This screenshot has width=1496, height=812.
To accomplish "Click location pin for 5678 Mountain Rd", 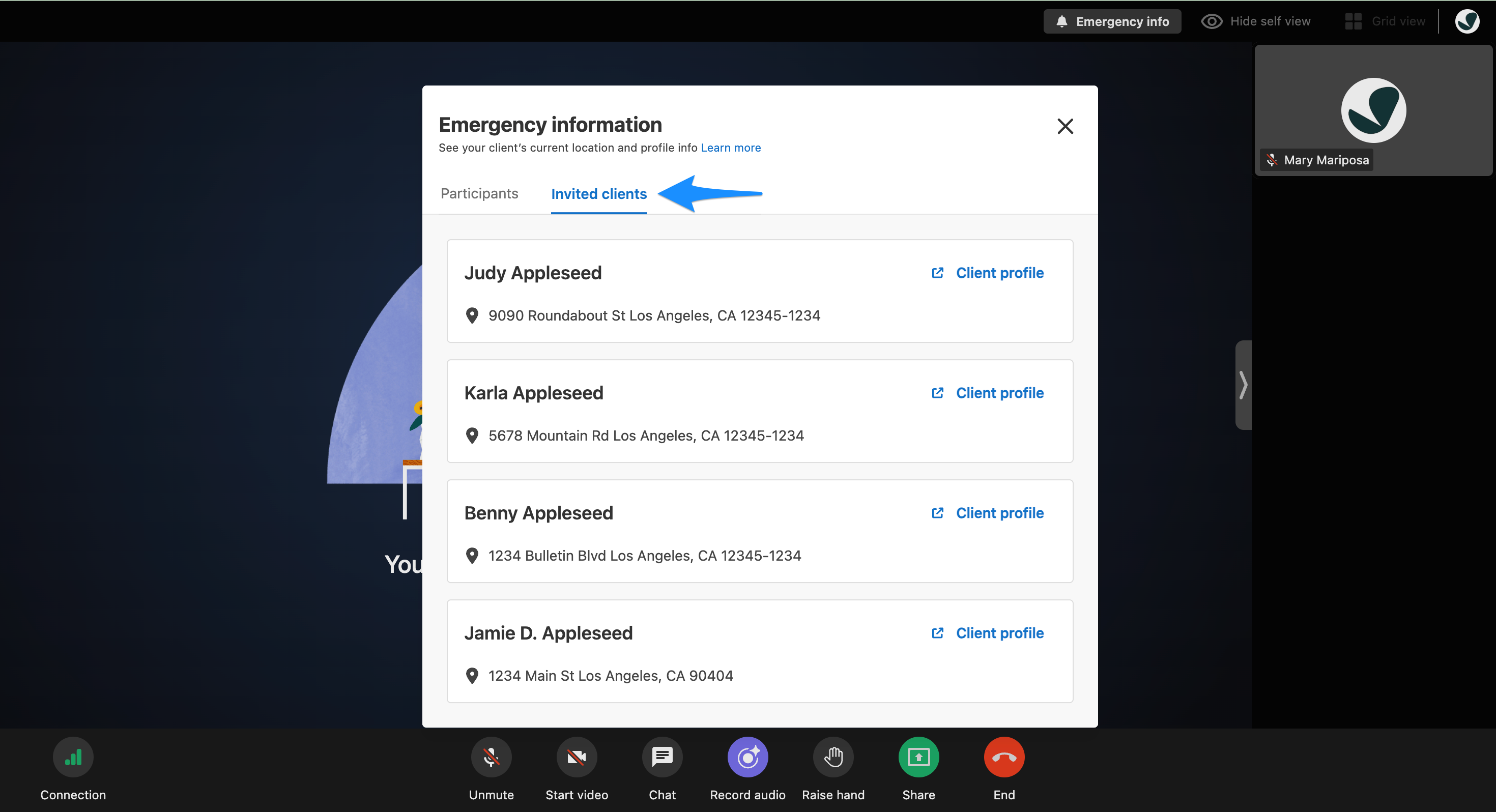I will [472, 436].
